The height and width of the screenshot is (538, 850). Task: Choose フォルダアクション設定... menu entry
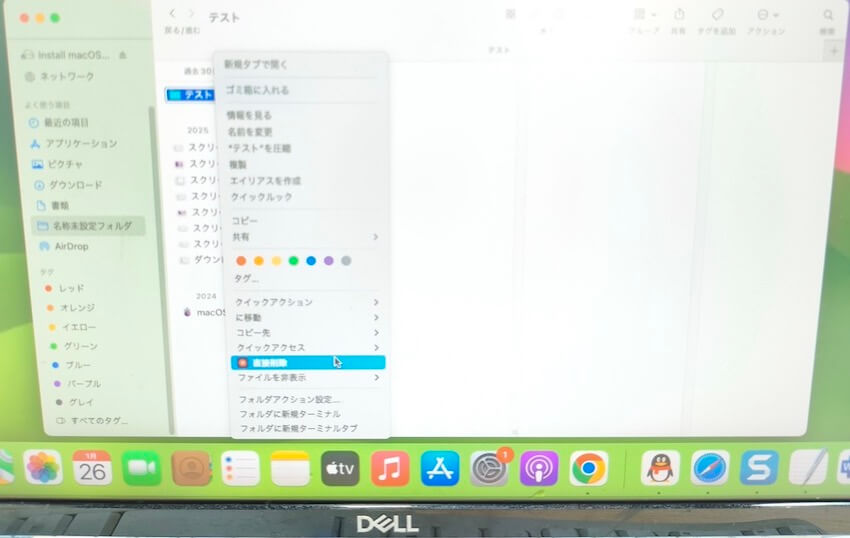coord(289,400)
